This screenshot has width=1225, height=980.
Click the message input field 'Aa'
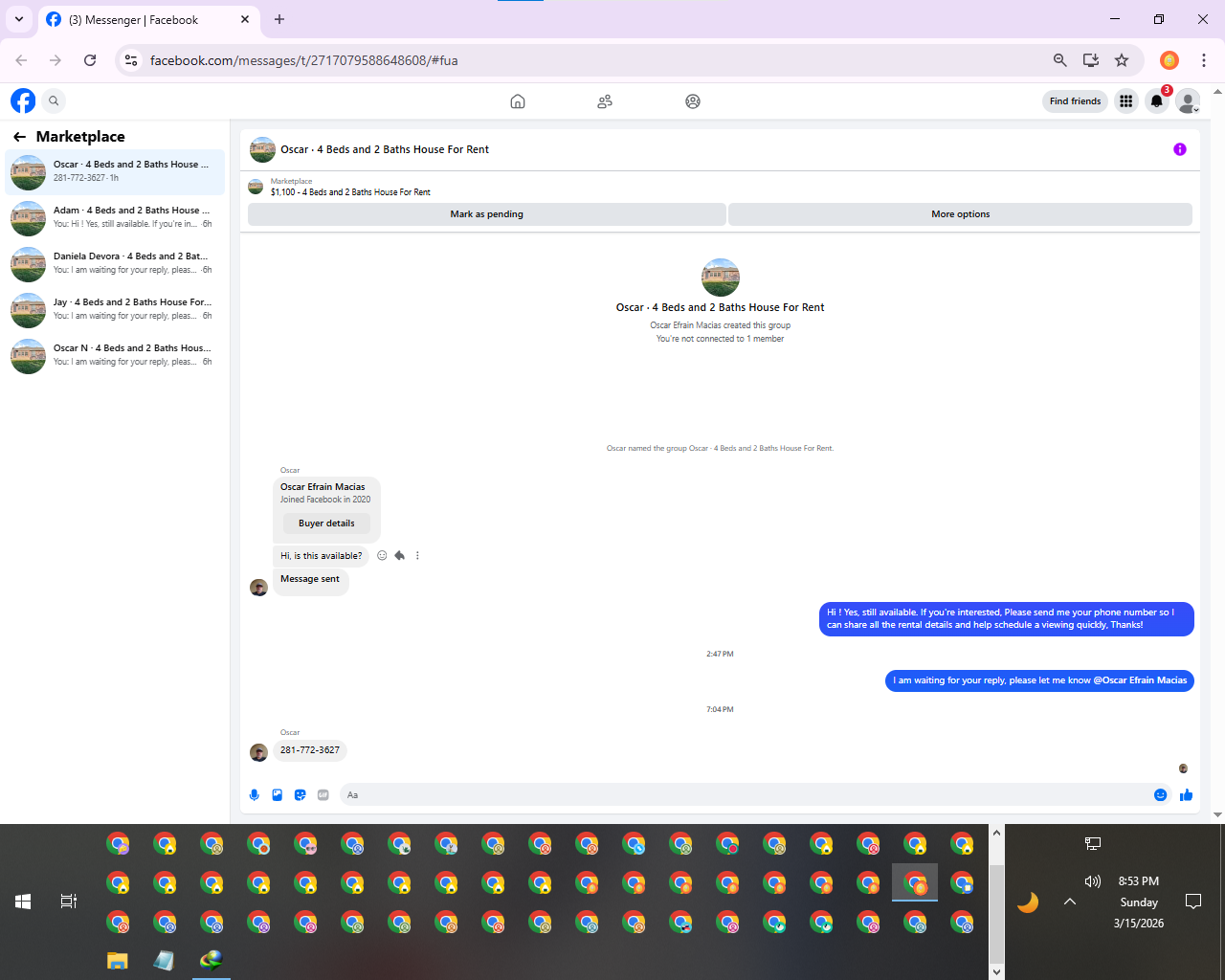[x=746, y=795]
